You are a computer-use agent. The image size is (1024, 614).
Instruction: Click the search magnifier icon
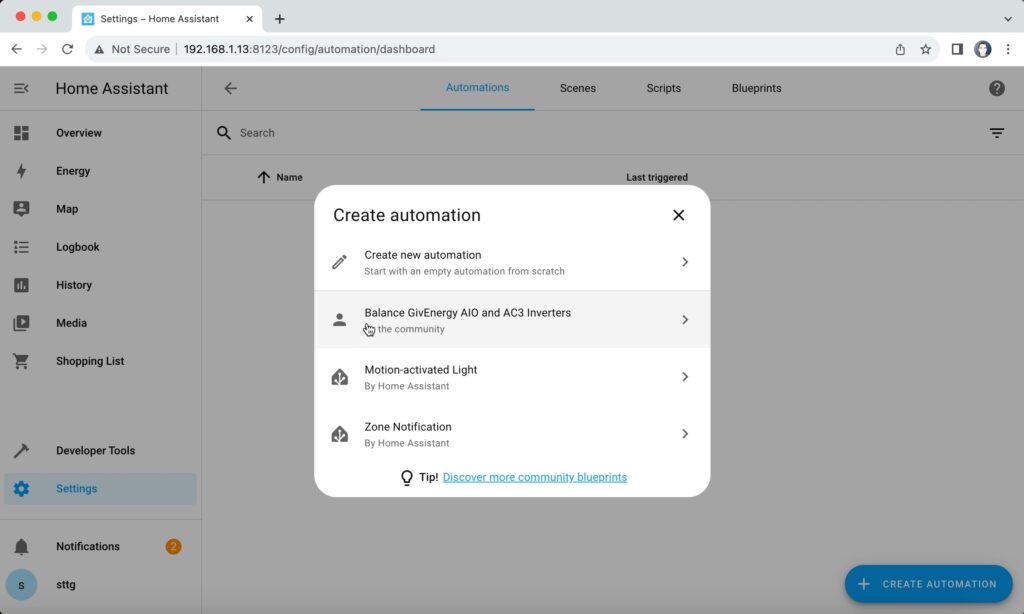[223, 133]
